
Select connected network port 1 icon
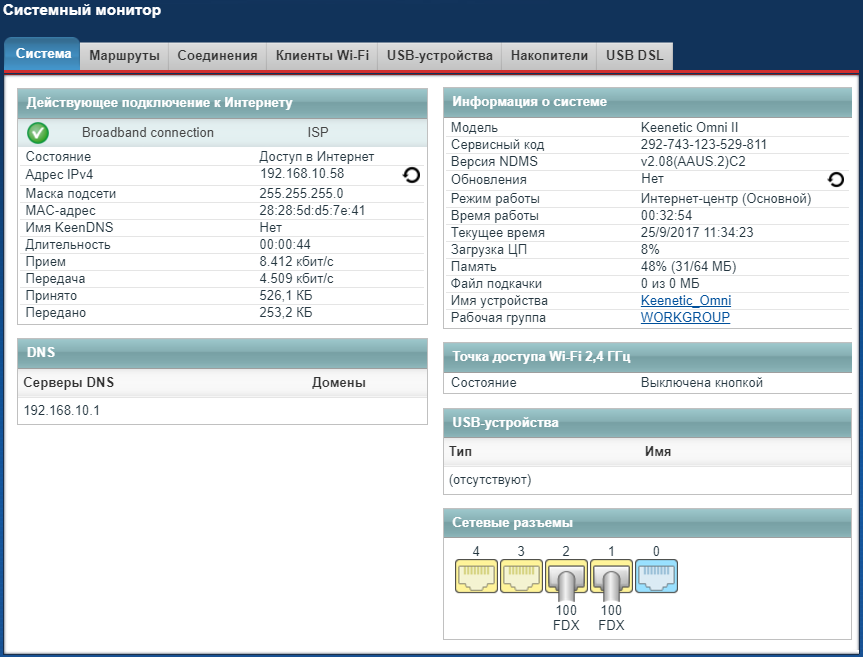611,574
